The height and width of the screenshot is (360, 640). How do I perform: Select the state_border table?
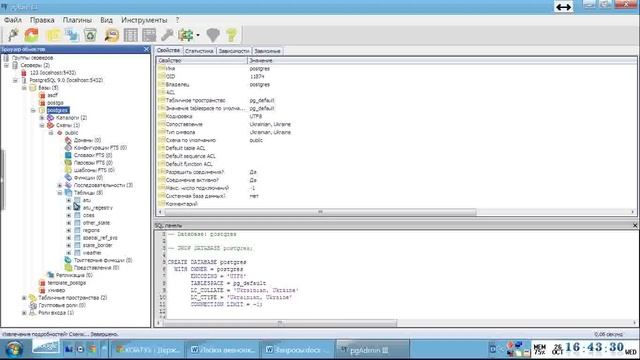pos(98,245)
